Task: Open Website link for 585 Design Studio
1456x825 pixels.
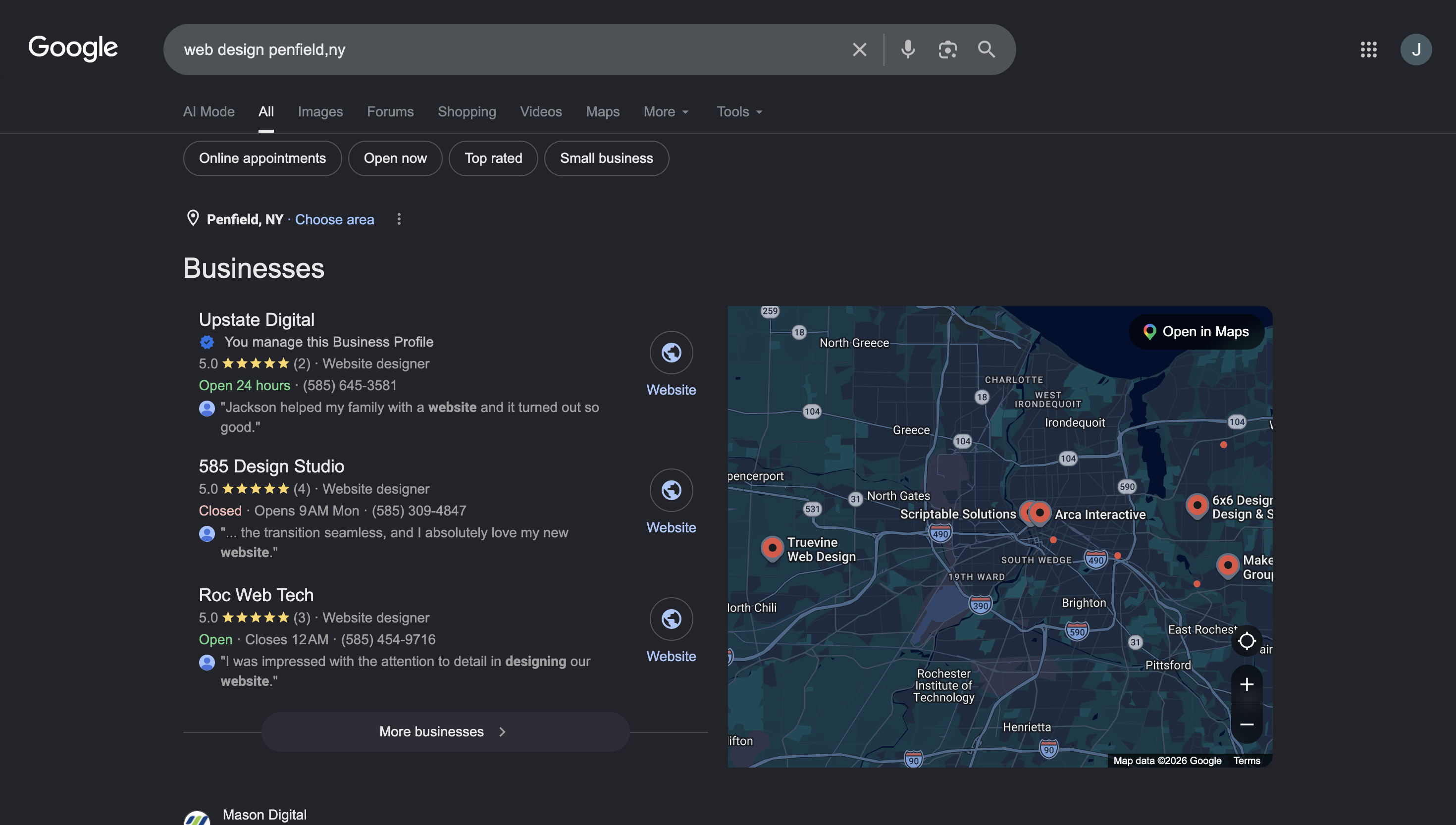Action: [671, 527]
